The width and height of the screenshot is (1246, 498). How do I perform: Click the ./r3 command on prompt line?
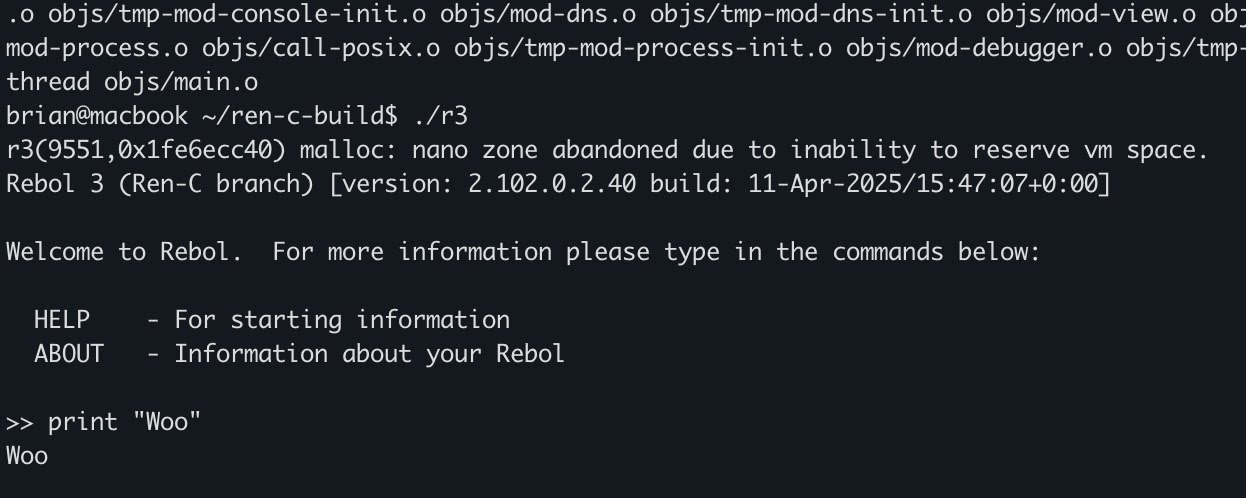[440, 116]
